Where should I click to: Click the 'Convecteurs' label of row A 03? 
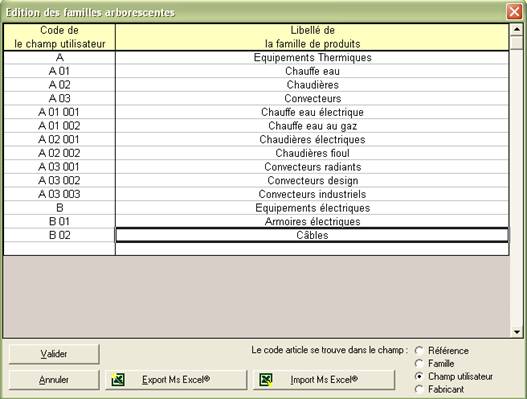[x=312, y=98]
